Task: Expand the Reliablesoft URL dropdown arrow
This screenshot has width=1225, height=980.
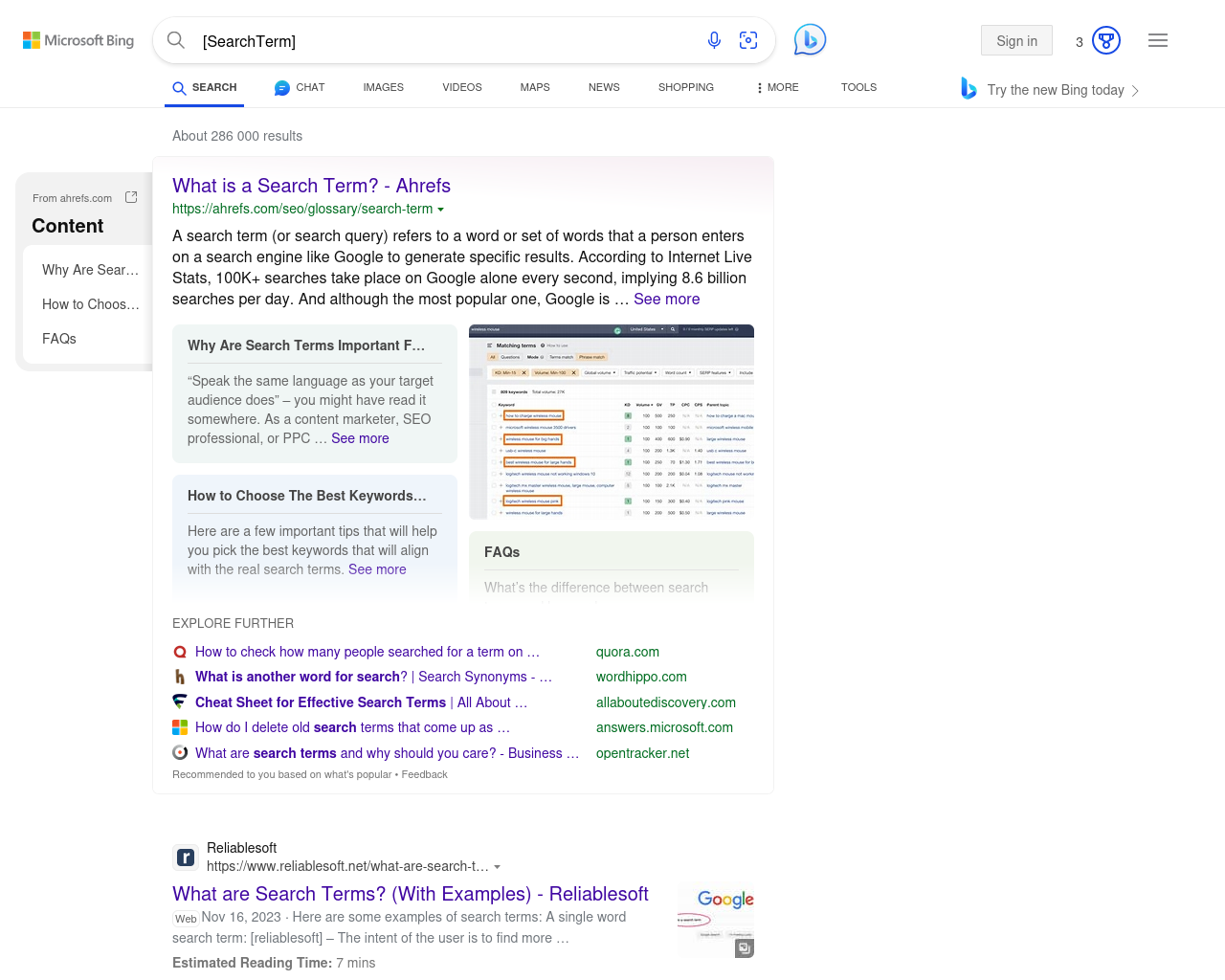Action: pos(497,867)
